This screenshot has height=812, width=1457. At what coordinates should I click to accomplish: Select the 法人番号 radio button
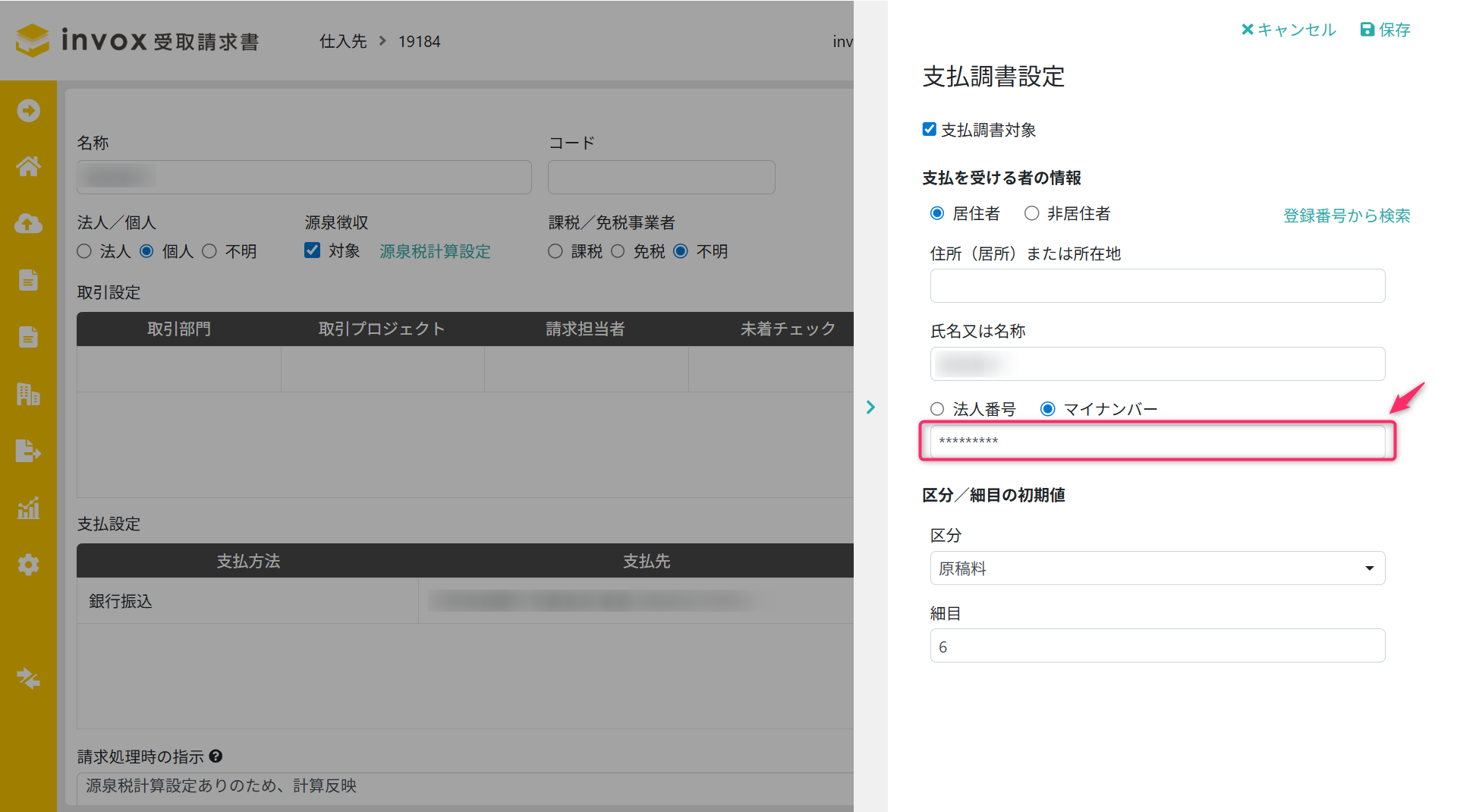pyautogui.click(x=937, y=409)
